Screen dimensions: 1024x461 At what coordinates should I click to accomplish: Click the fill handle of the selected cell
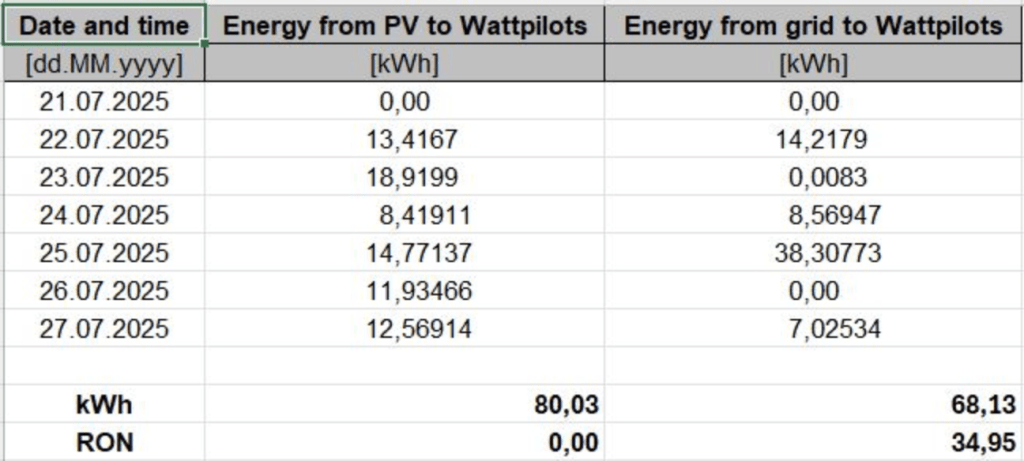[205, 43]
